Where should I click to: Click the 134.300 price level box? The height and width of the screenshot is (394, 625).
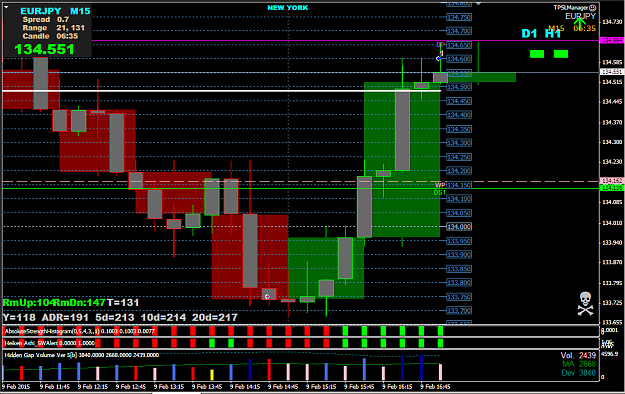coord(459,143)
